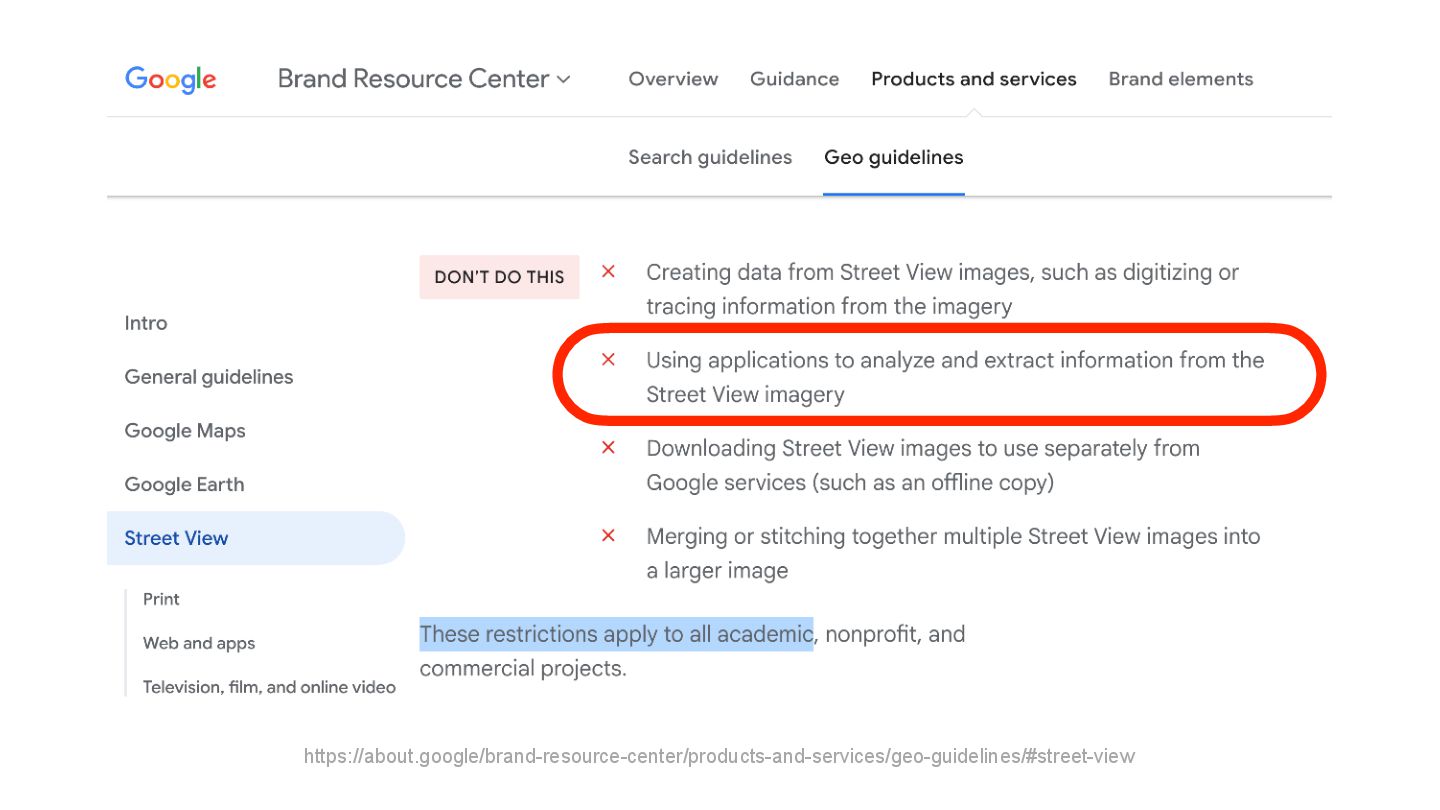Image resolution: width=1440 pixels, height=810 pixels.
Task: Switch to Search guidelines
Action: (x=709, y=157)
